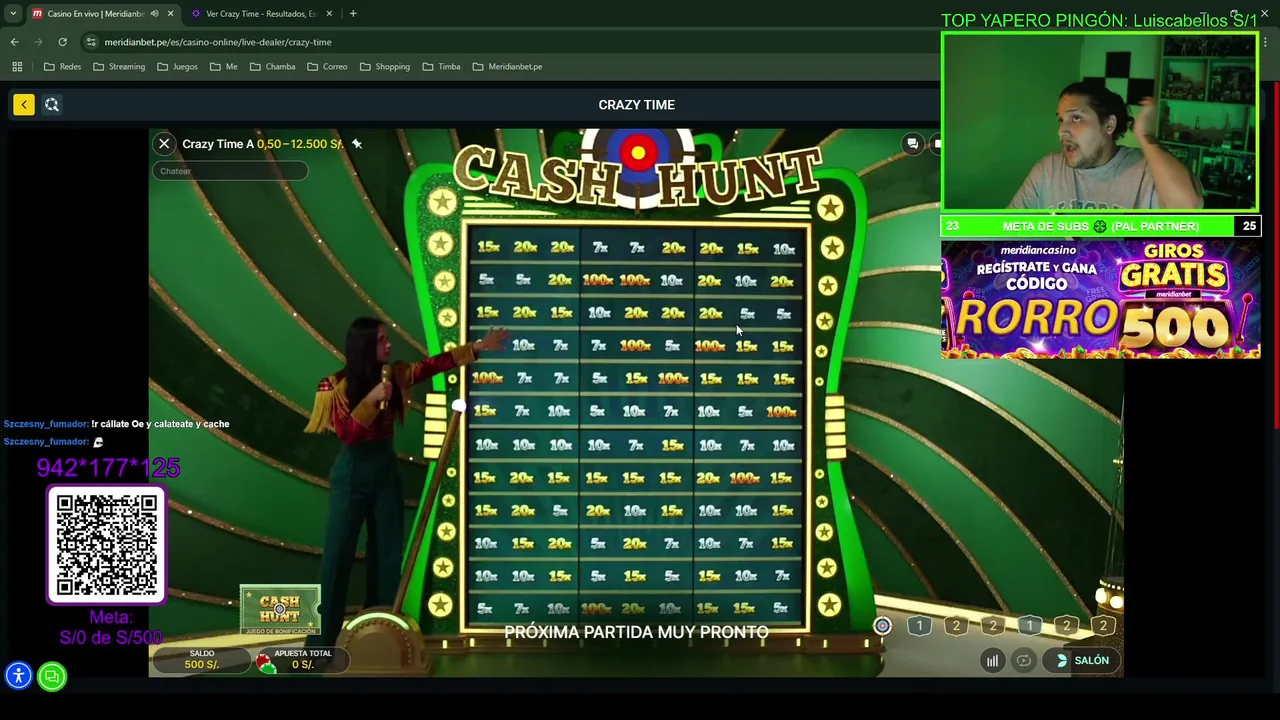1280x720 pixels.
Task: Click the CRAZY TIME page title
Action: coord(636,105)
